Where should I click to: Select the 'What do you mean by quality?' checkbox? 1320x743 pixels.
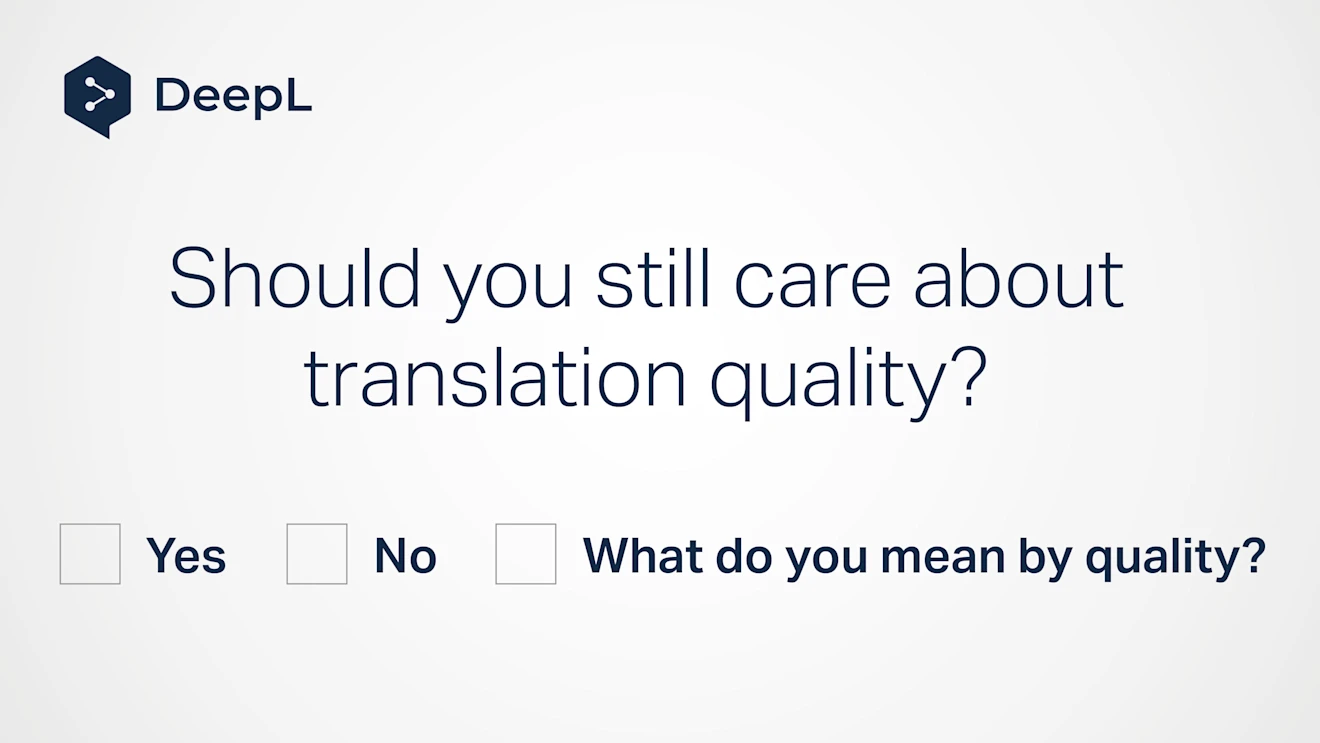(x=526, y=554)
